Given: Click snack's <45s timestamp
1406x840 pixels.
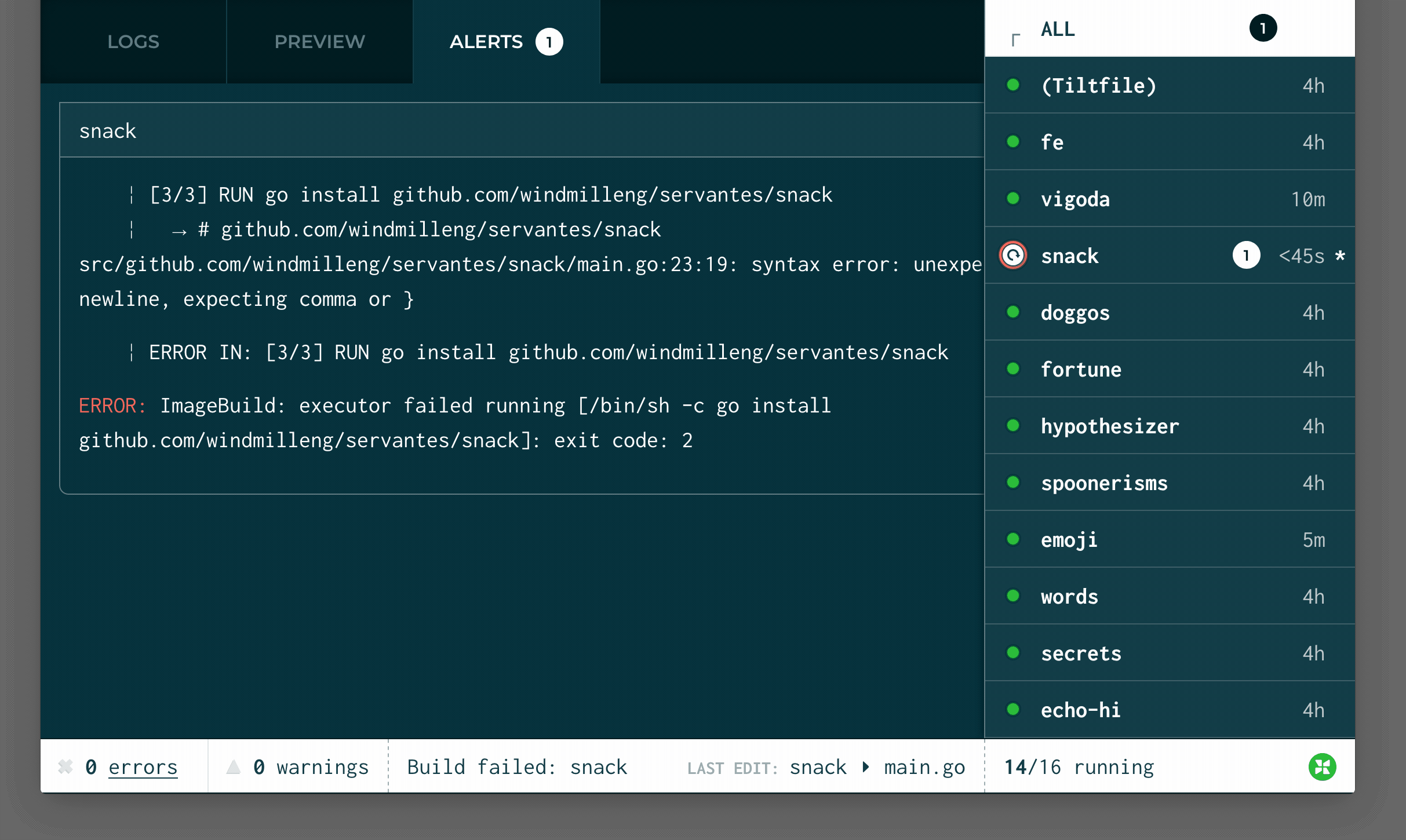Looking at the screenshot, I should click(1302, 255).
